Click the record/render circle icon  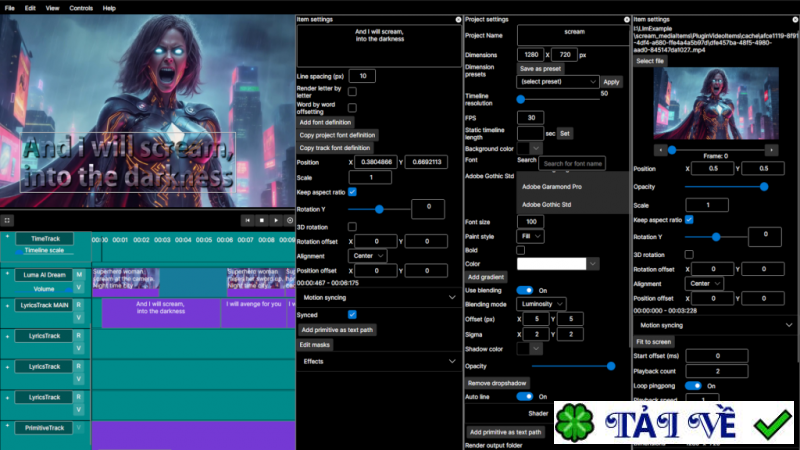[x=290, y=220]
